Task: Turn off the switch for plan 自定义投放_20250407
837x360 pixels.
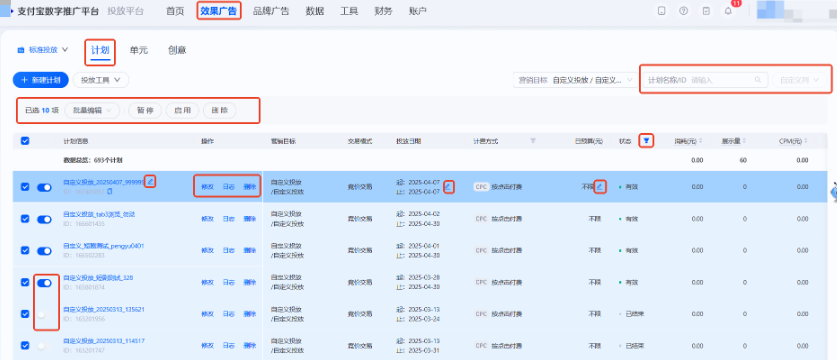Action: [44, 187]
